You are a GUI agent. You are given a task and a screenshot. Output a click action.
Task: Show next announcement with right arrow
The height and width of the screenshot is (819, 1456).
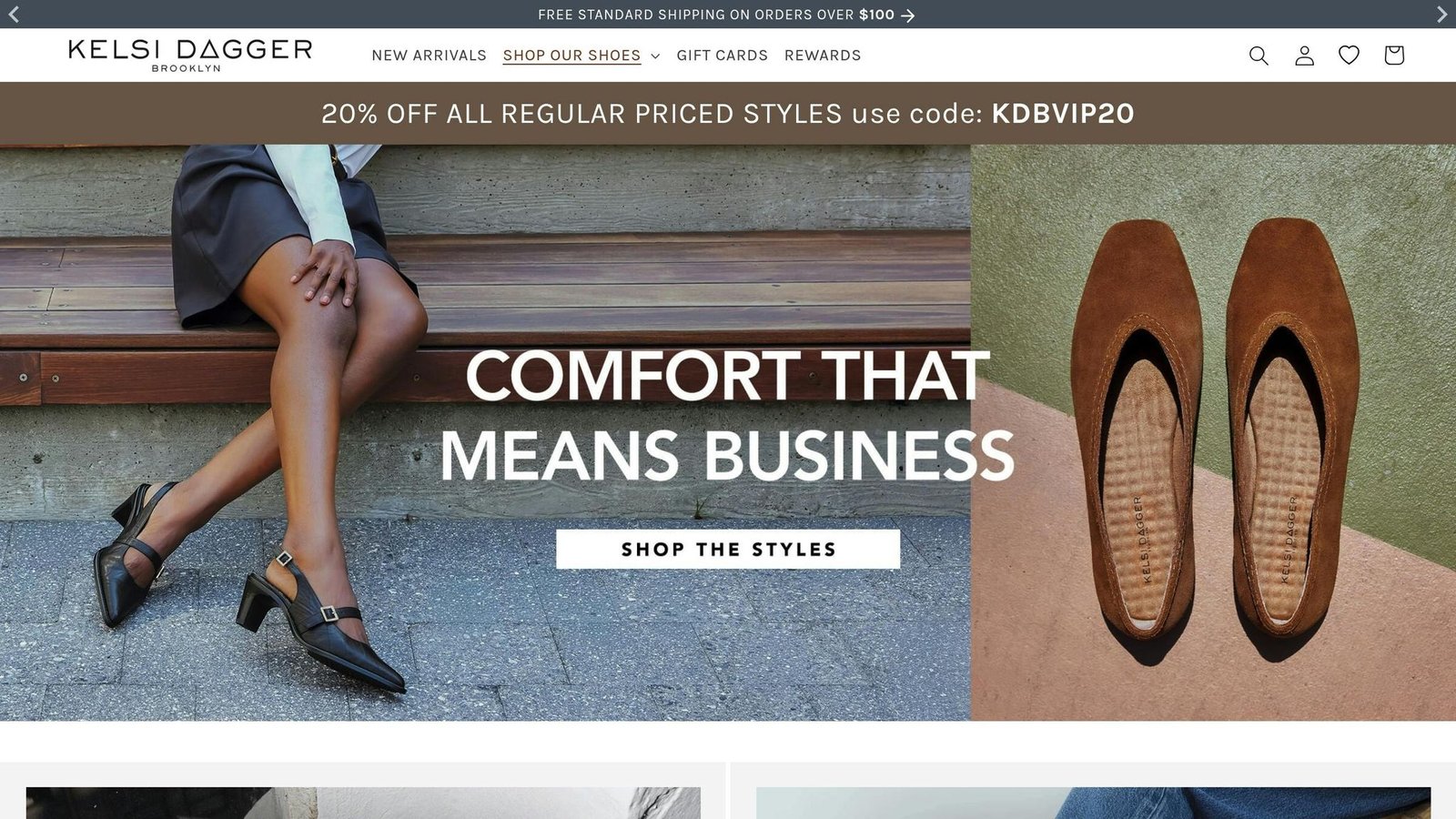point(1441,15)
